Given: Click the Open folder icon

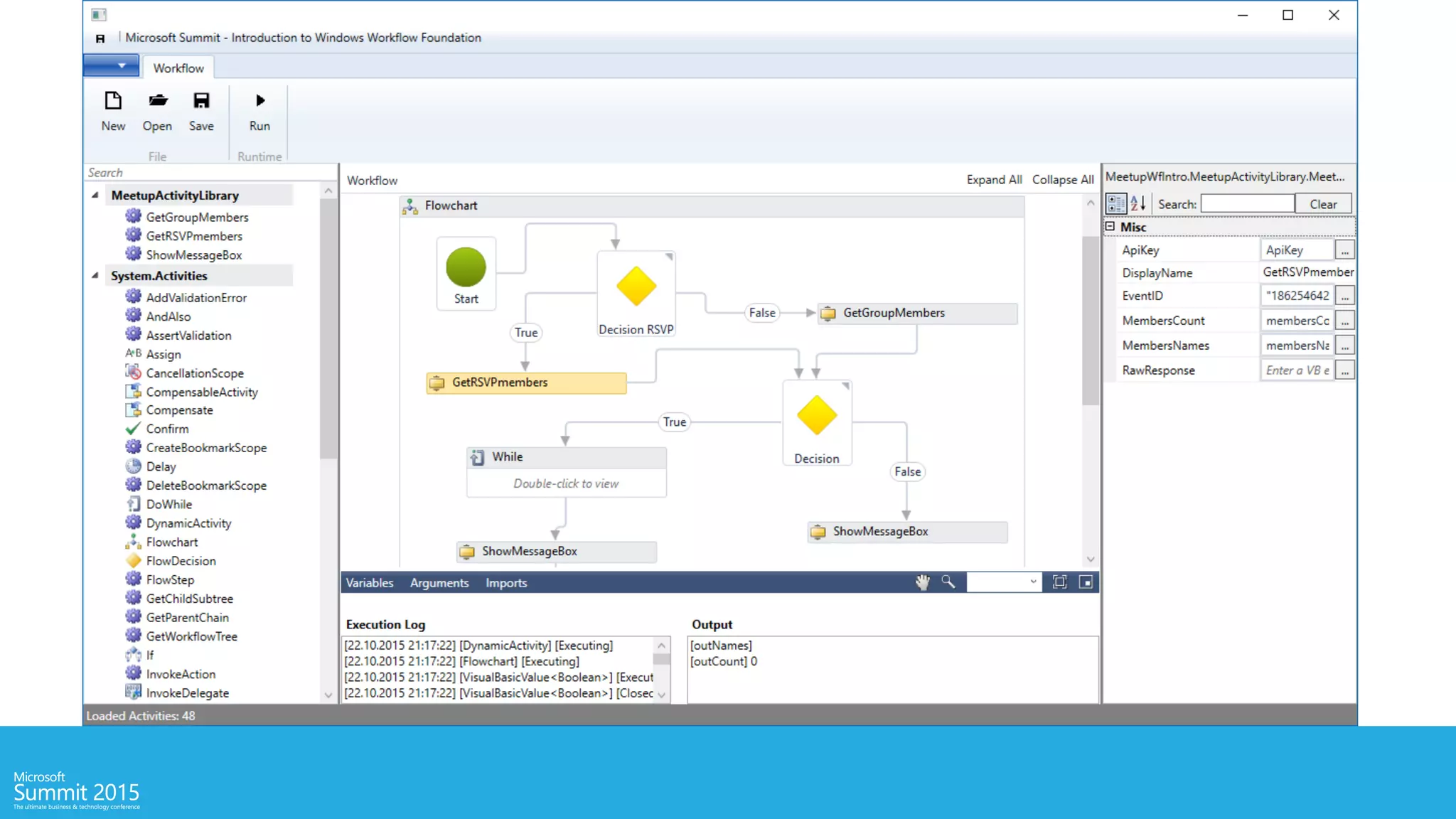Looking at the screenshot, I should point(157,101).
